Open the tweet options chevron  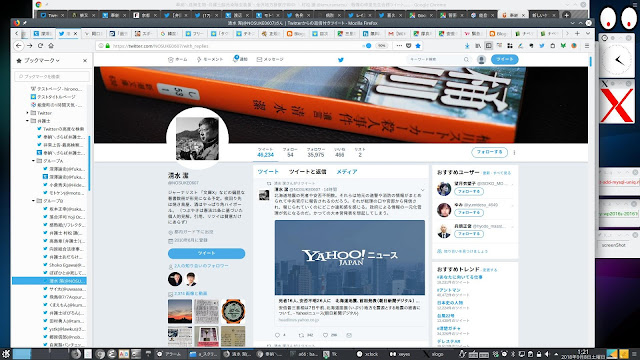423,189
